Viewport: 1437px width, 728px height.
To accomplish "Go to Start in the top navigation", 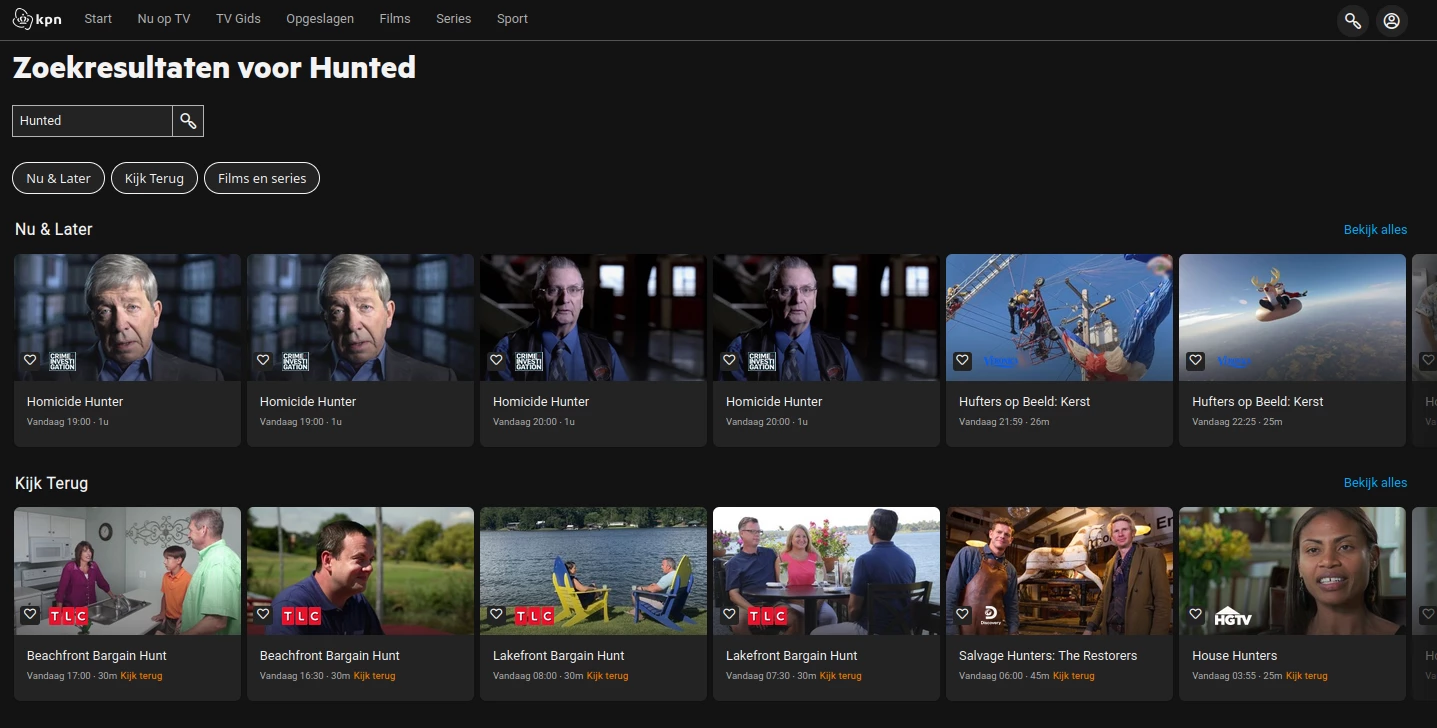I will [98, 19].
